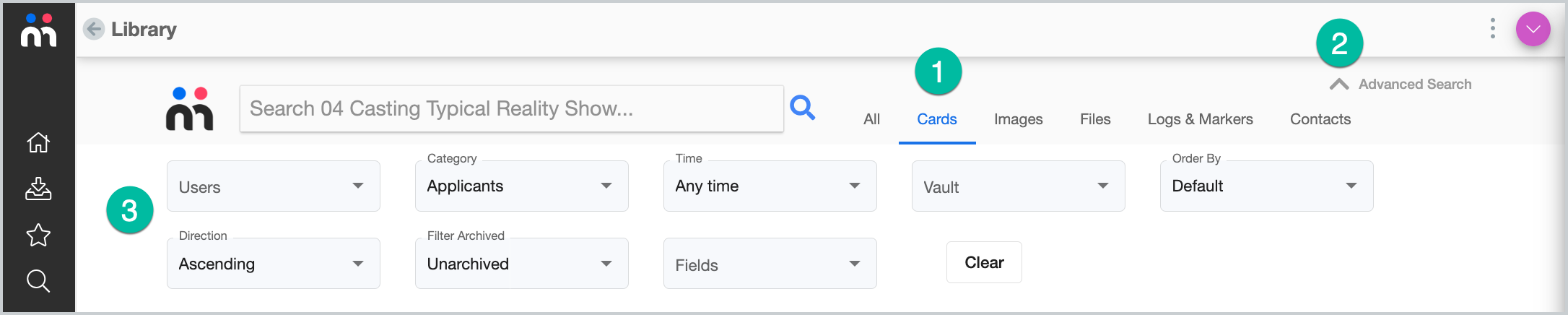Click the purple profile dropdown avatar
The height and width of the screenshot is (315, 1568).
coord(1533,29)
